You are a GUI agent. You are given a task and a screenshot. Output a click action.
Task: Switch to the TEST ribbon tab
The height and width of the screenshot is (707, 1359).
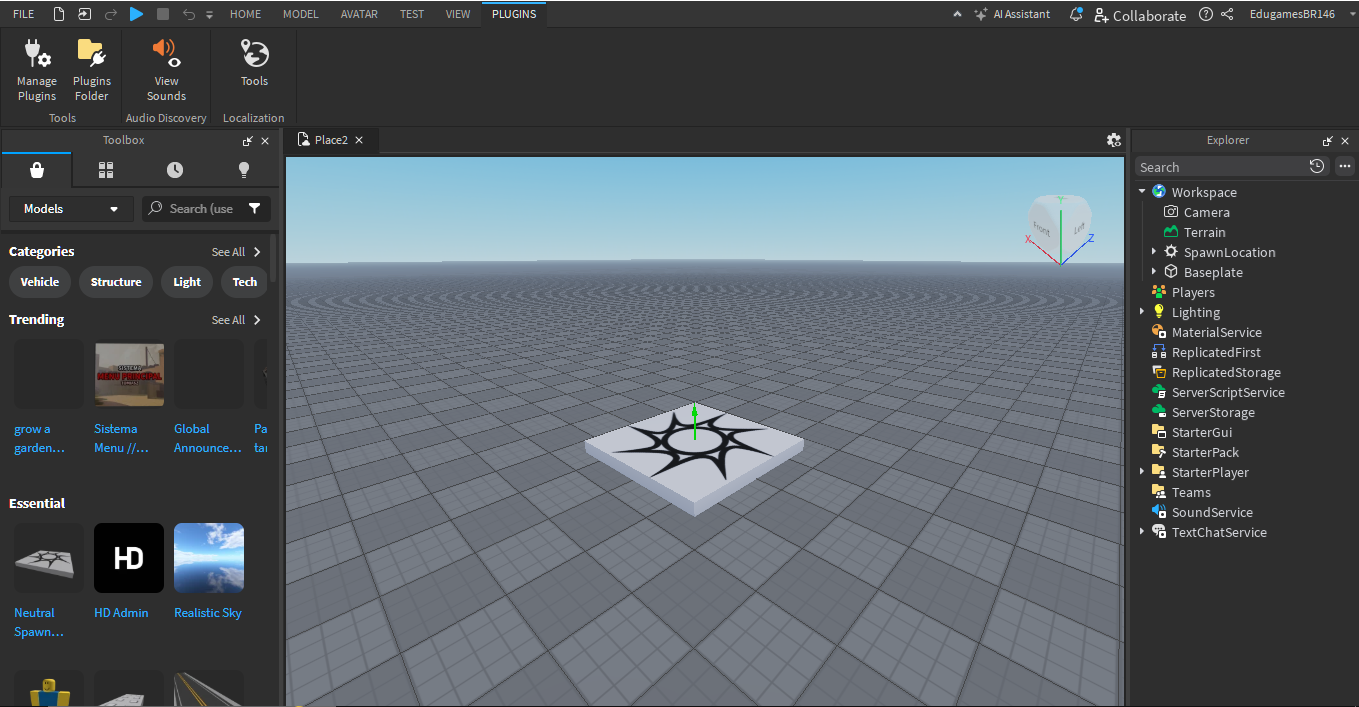tap(412, 14)
